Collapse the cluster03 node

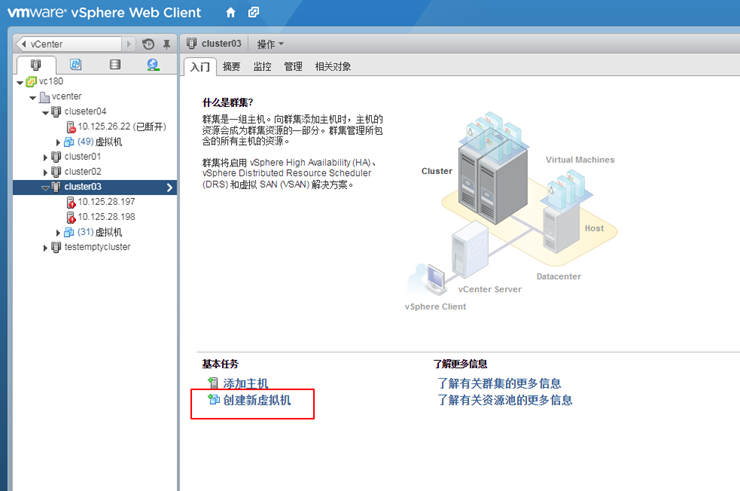[45, 188]
